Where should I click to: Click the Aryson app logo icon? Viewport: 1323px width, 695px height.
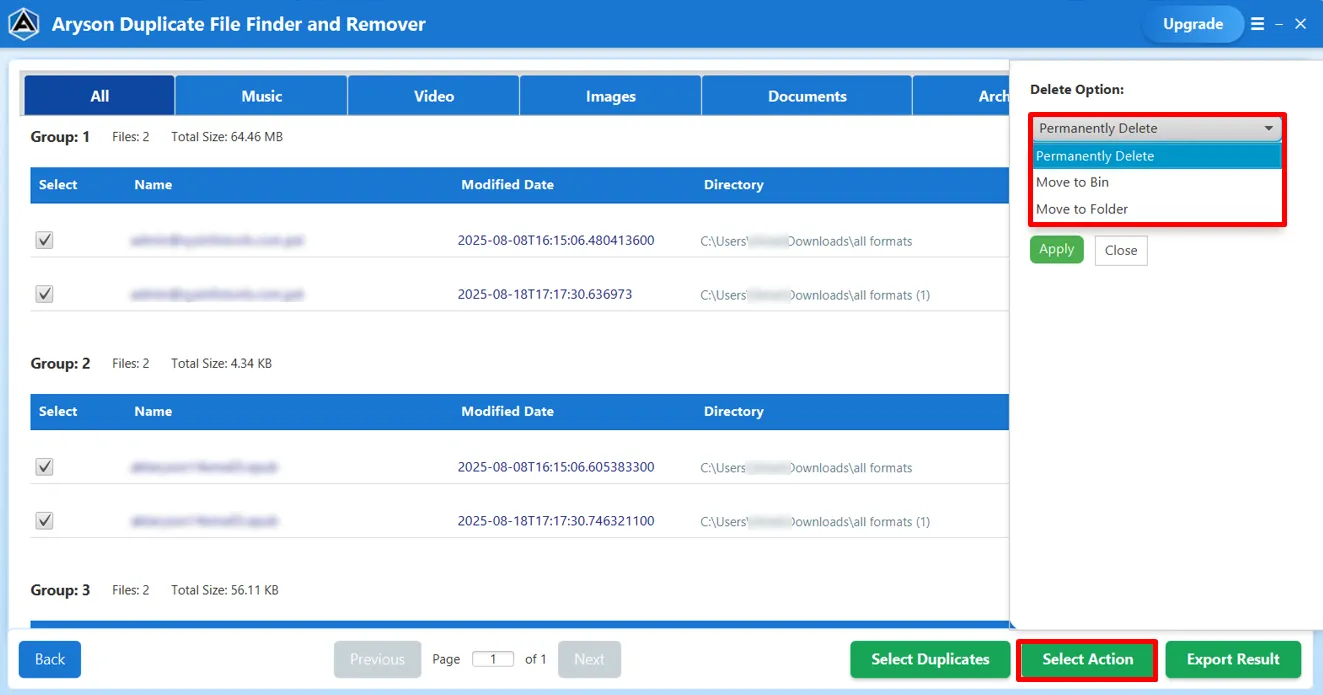[x=23, y=23]
